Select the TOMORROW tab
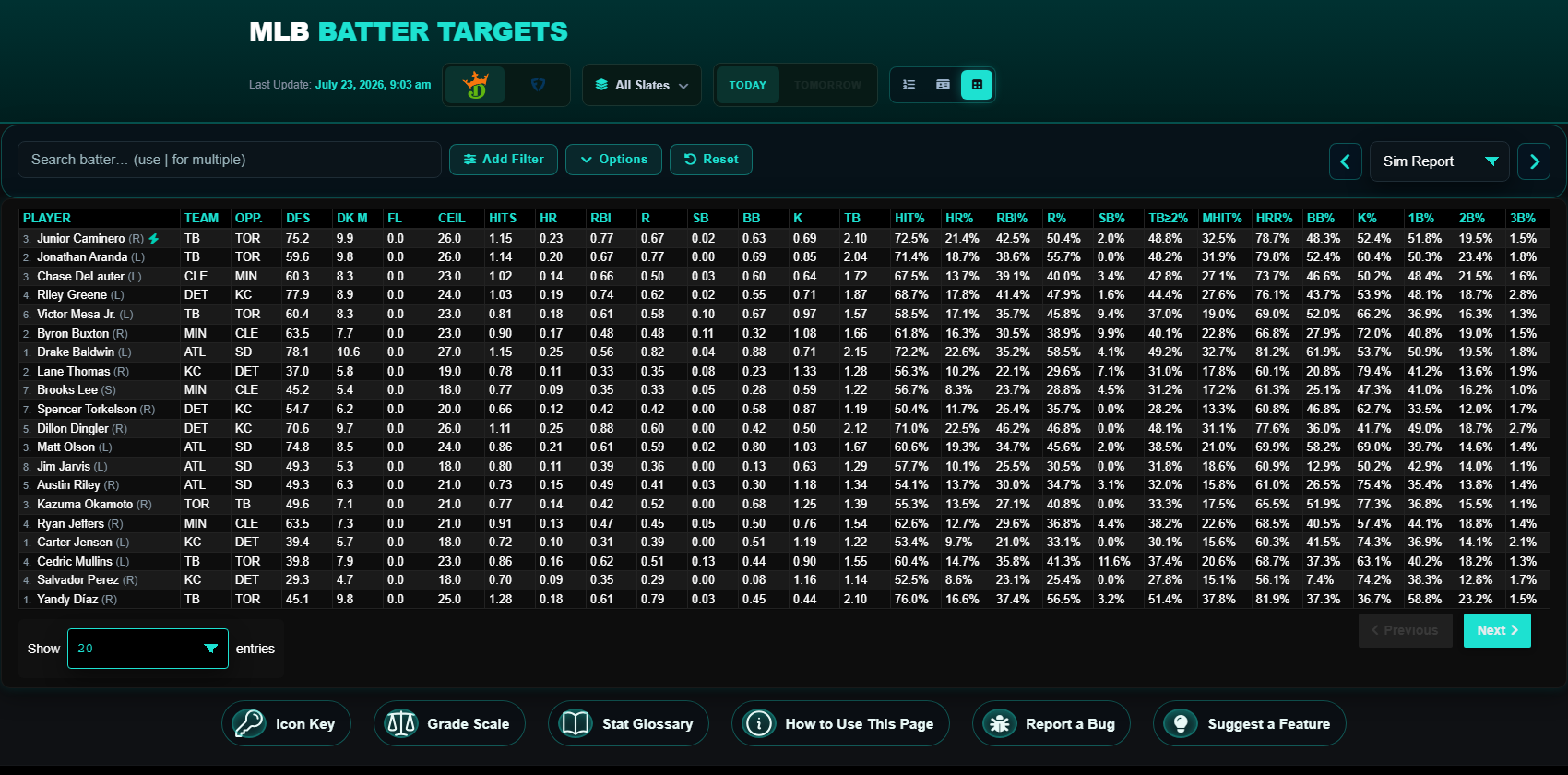This screenshot has height=775, width=1568. pos(827,85)
